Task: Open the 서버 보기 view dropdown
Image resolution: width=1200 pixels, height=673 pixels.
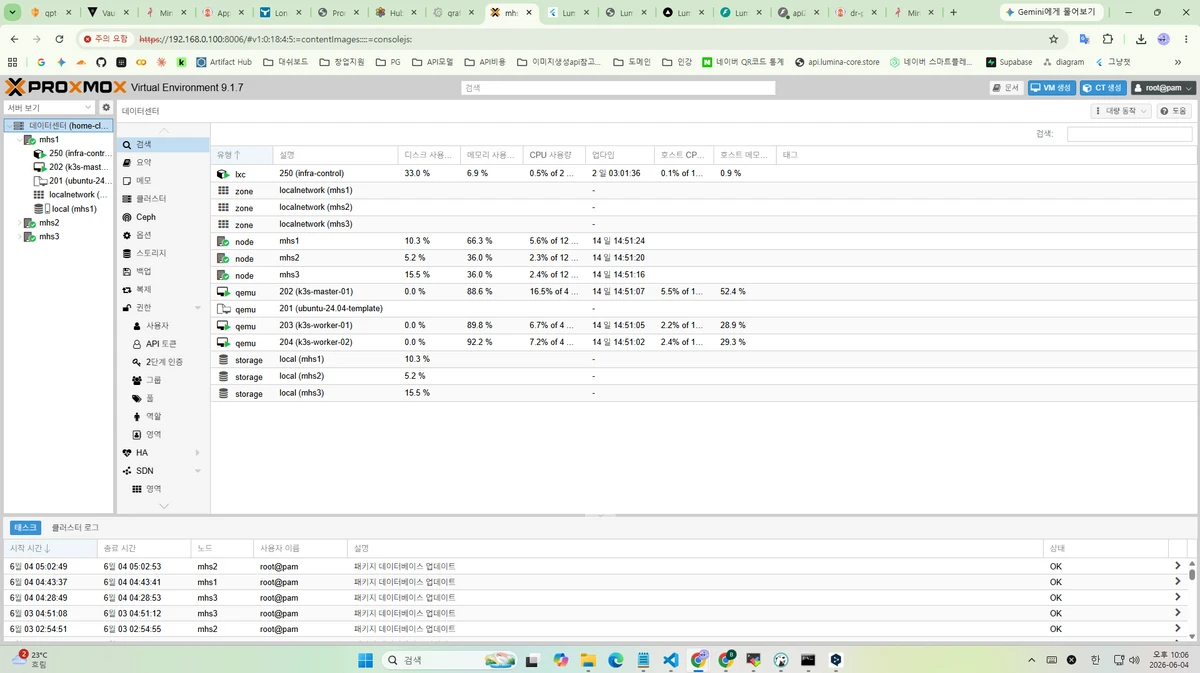Action: tap(49, 107)
